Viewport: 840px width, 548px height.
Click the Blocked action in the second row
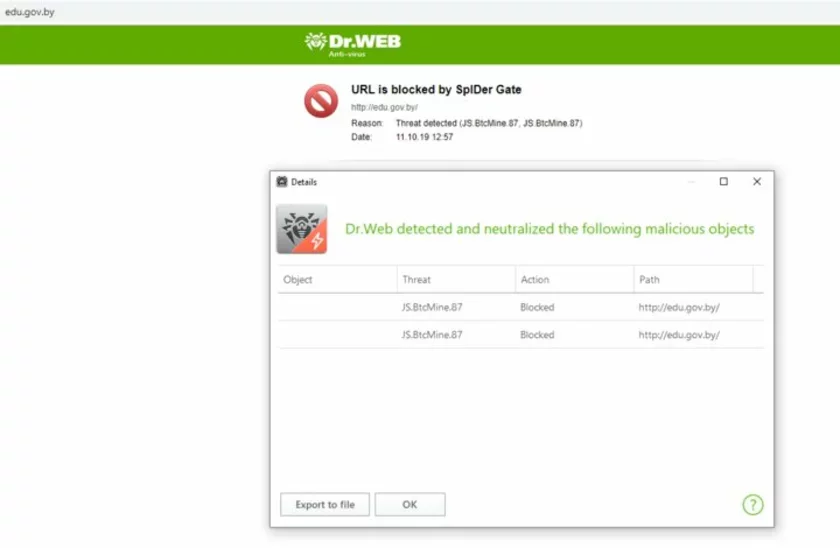pyautogui.click(x=537, y=335)
